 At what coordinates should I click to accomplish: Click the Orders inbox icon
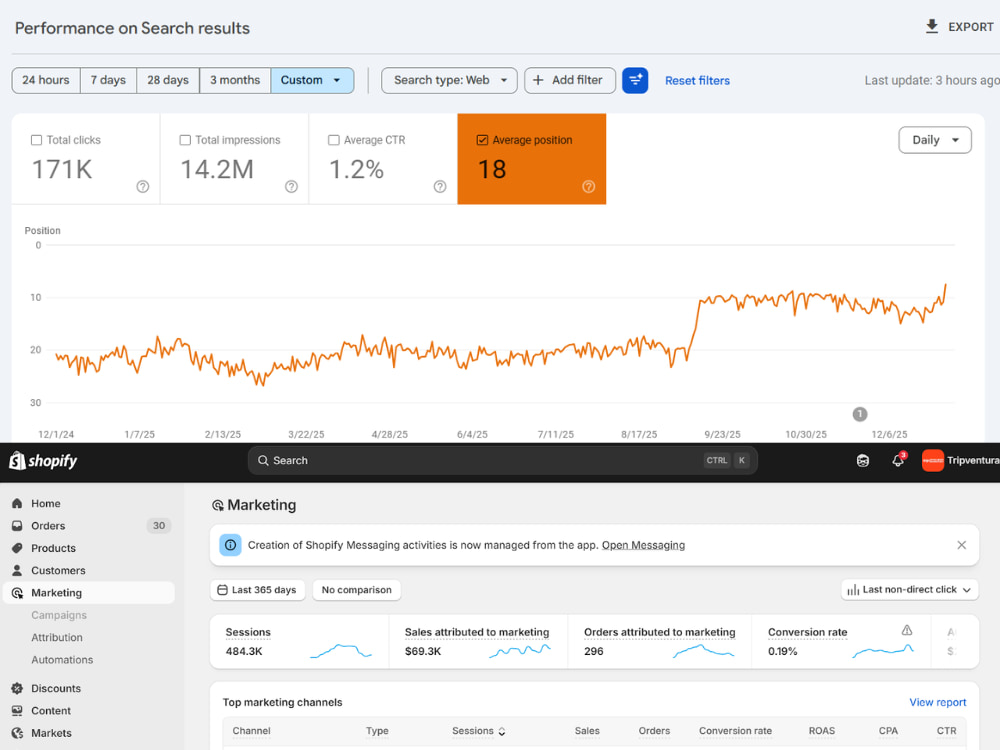coord(17,526)
